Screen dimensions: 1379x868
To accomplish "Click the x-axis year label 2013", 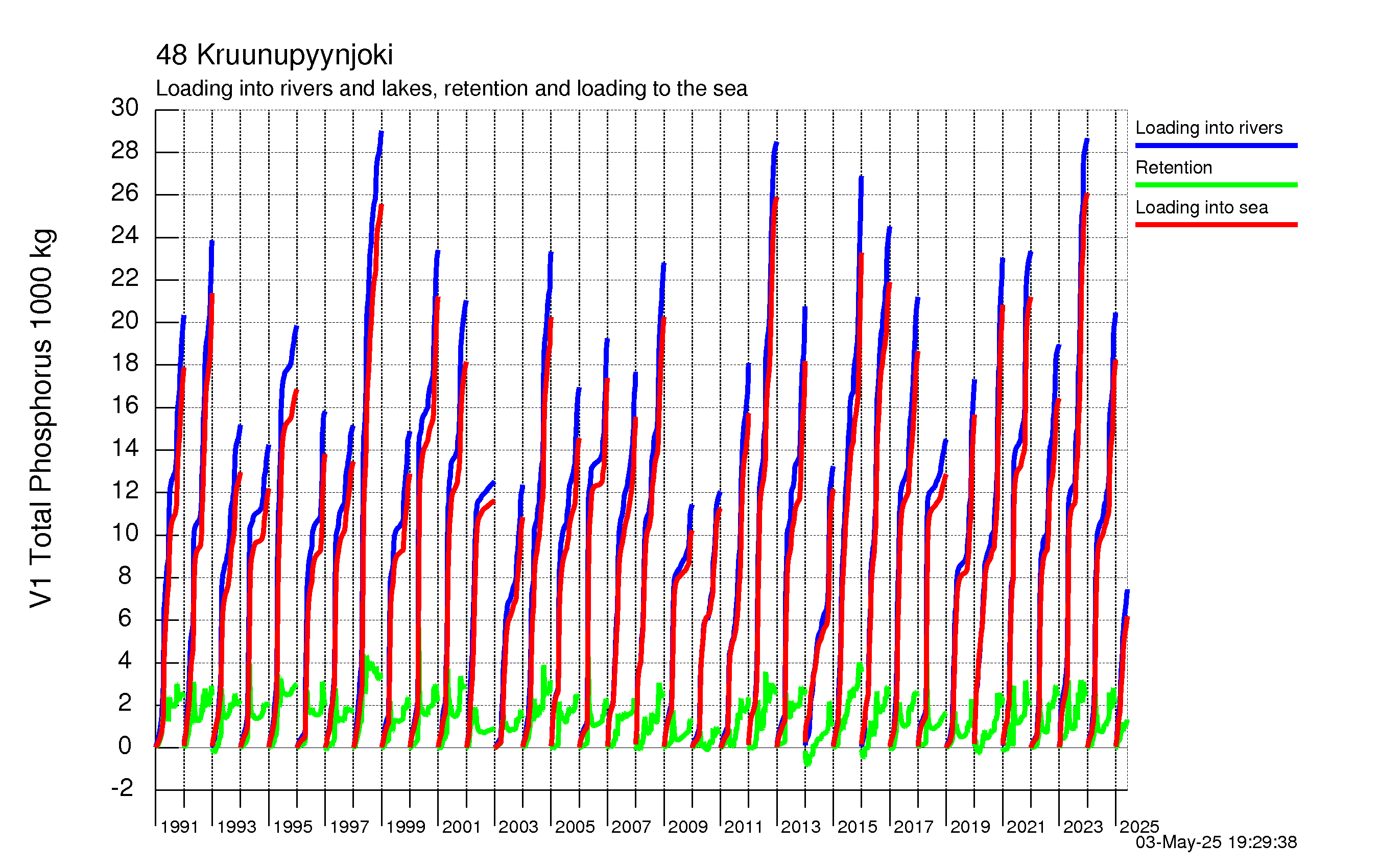I will pyautogui.click(x=801, y=827).
